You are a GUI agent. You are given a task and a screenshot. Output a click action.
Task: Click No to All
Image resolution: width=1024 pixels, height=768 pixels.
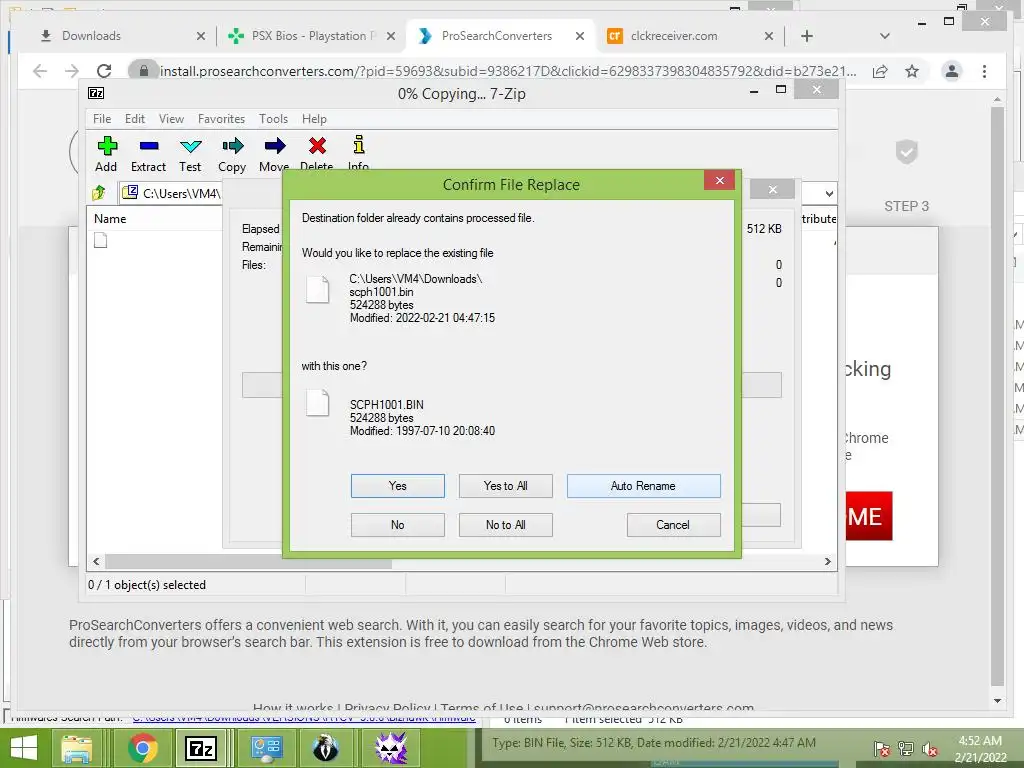[505, 525]
